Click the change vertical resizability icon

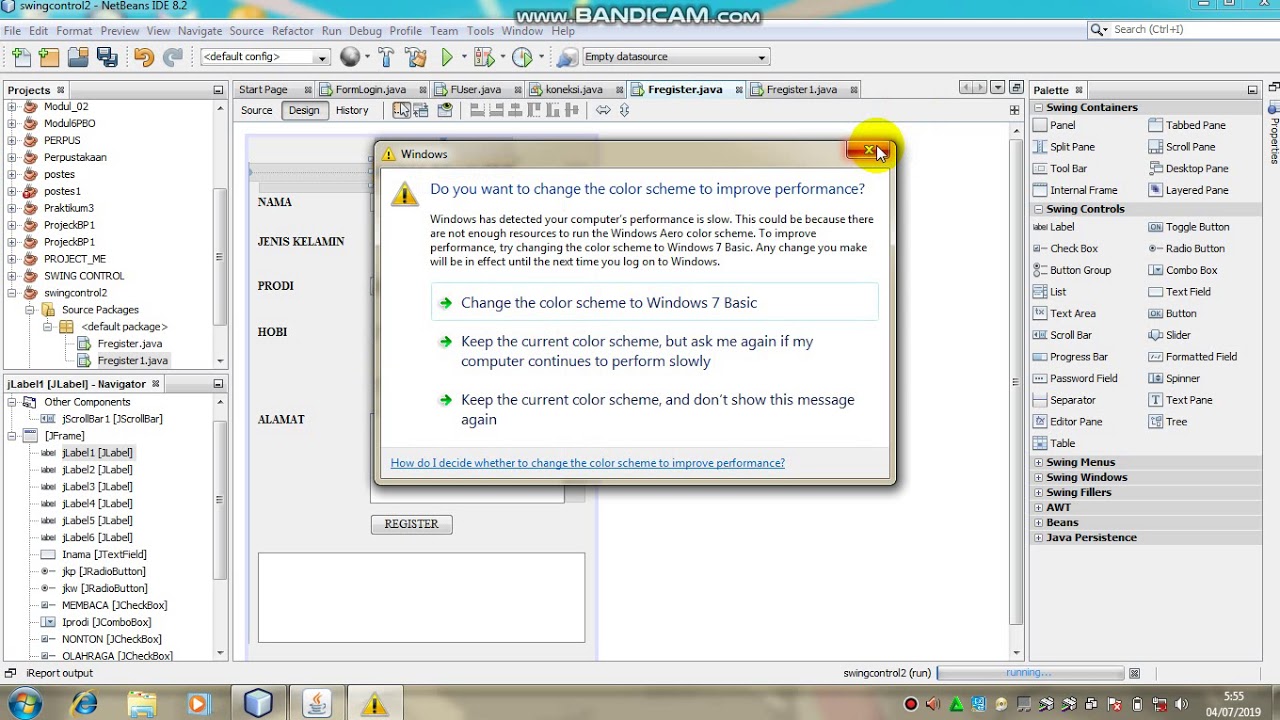tap(624, 110)
